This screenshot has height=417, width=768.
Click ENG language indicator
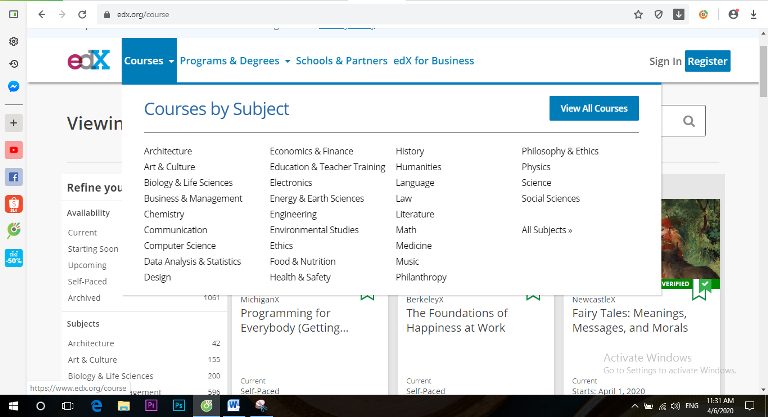tap(692, 406)
